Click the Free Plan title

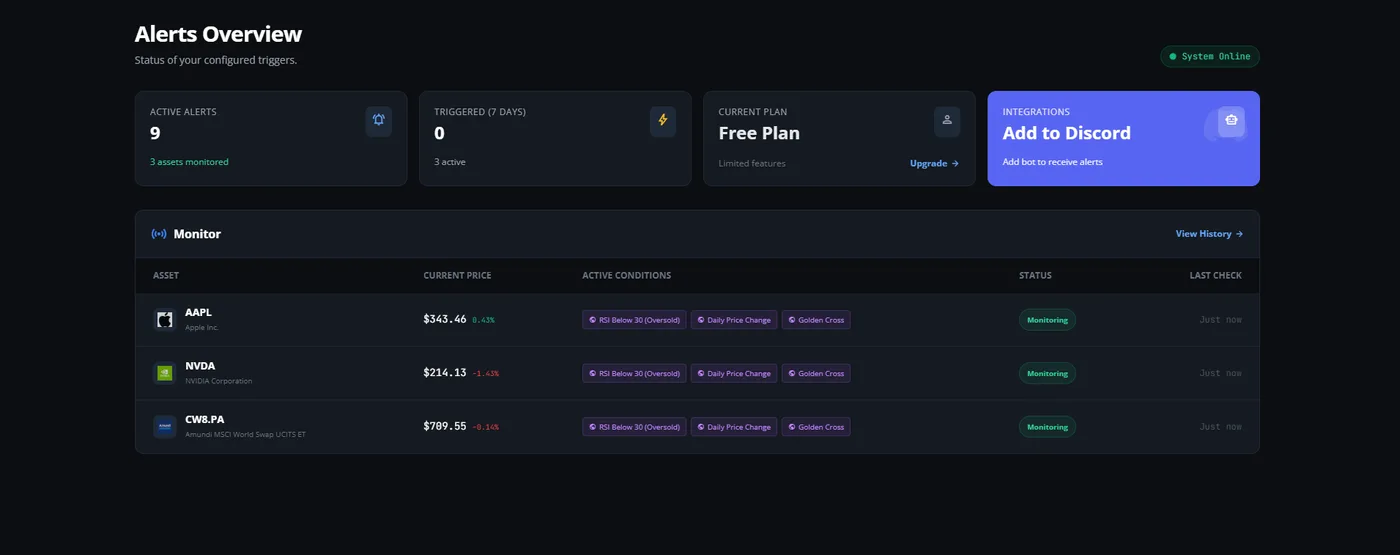pos(759,133)
